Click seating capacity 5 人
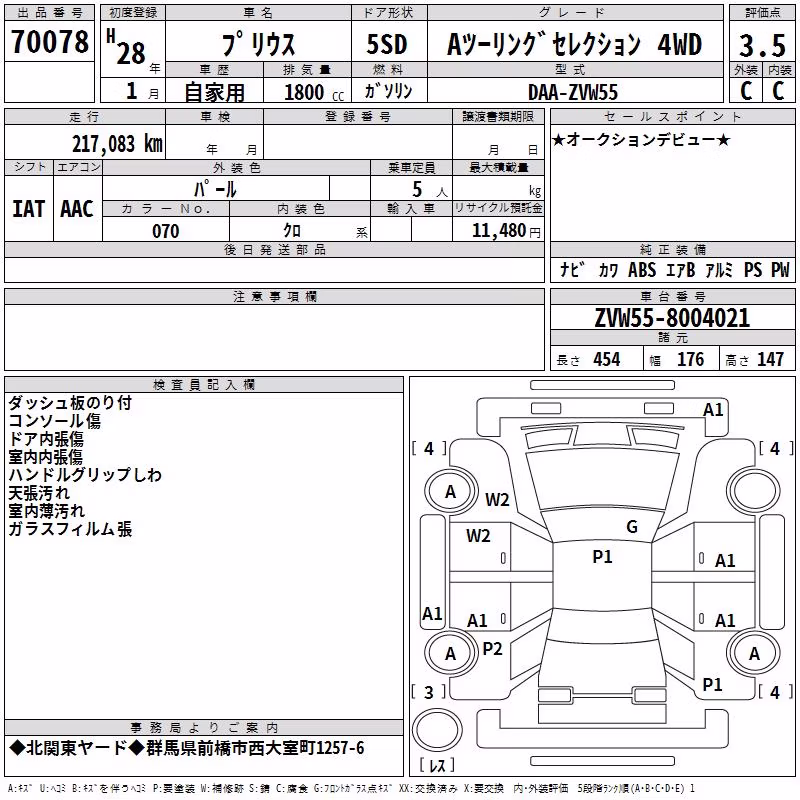 pyautogui.click(x=430, y=190)
